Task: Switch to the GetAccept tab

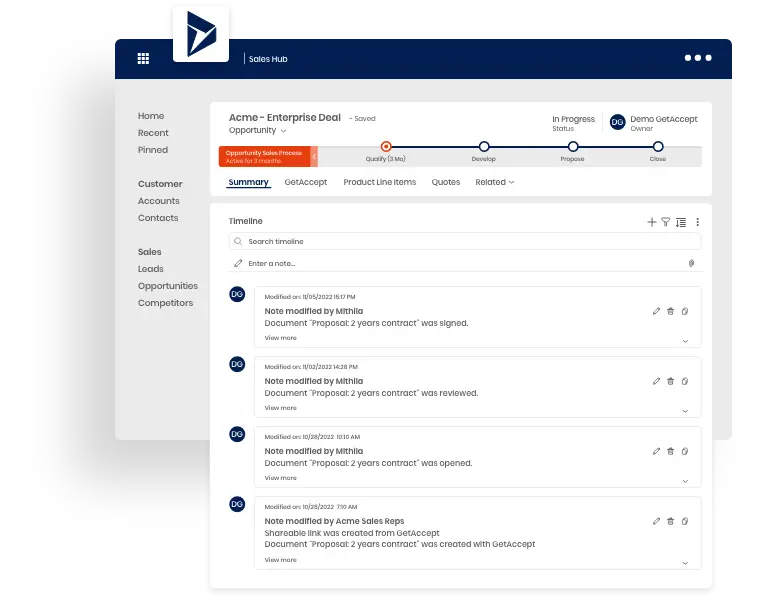Action: pos(306,182)
